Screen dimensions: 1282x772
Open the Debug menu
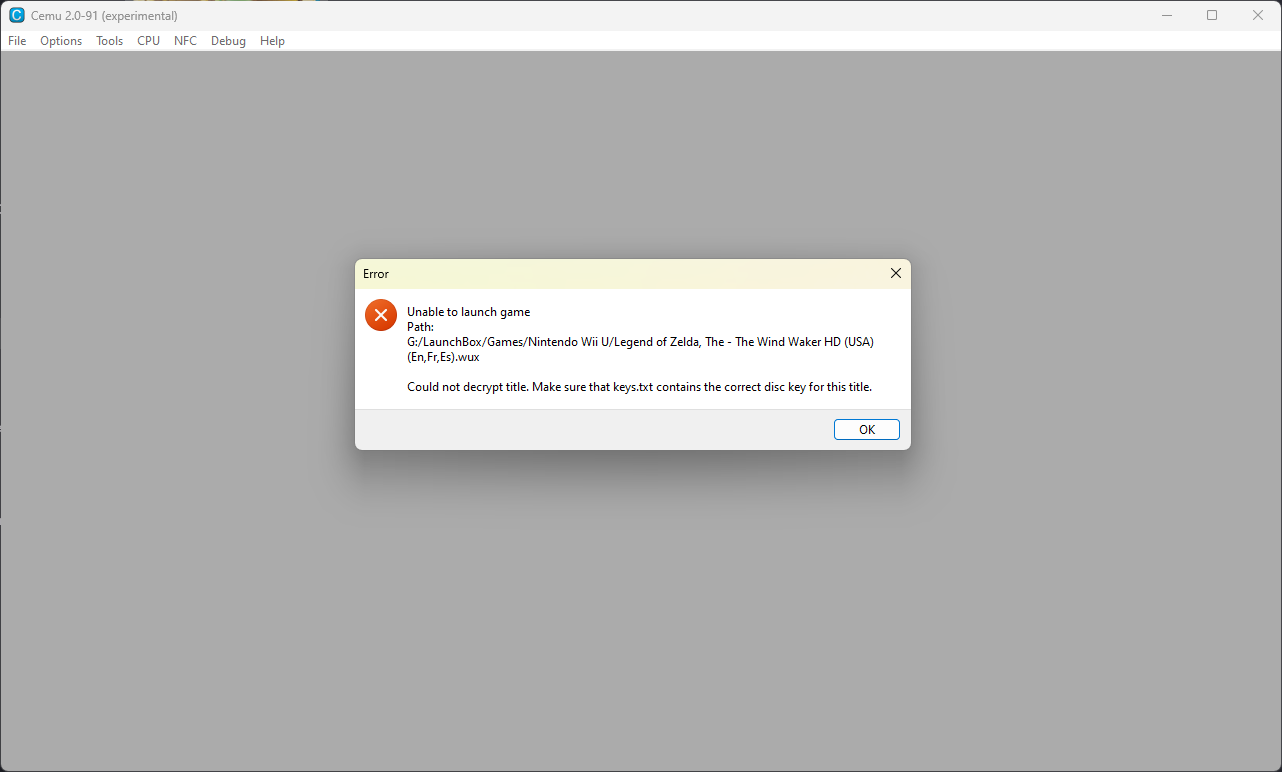(x=228, y=41)
